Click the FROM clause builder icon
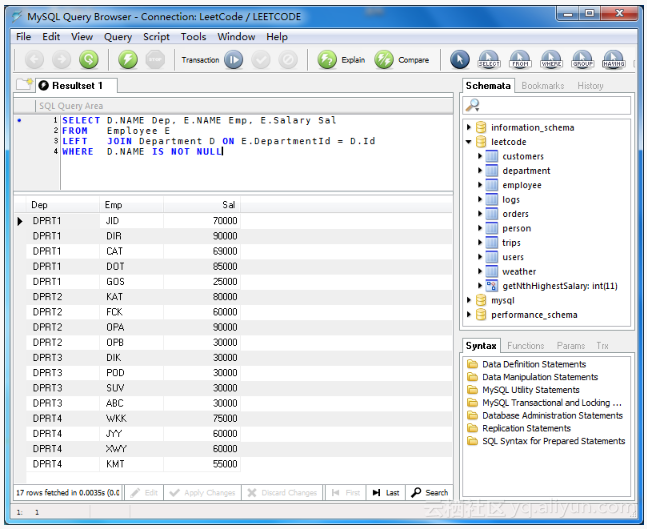This screenshot has height=529, width=647. 520,60
